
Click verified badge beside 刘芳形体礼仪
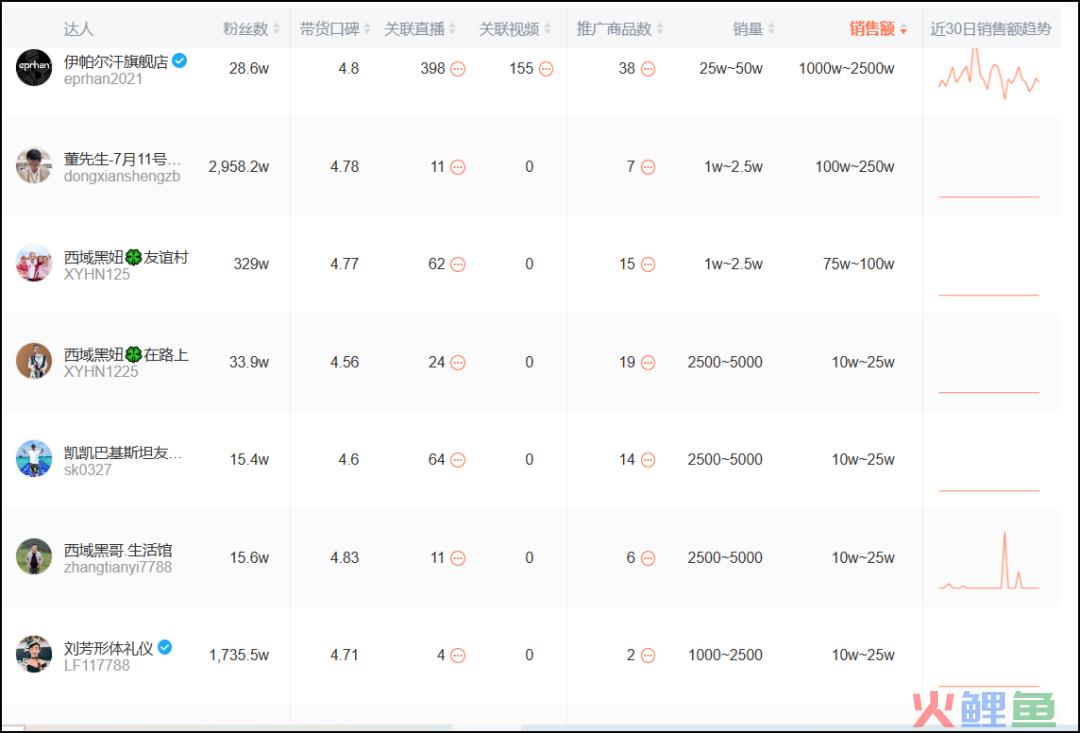tap(165, 647)
